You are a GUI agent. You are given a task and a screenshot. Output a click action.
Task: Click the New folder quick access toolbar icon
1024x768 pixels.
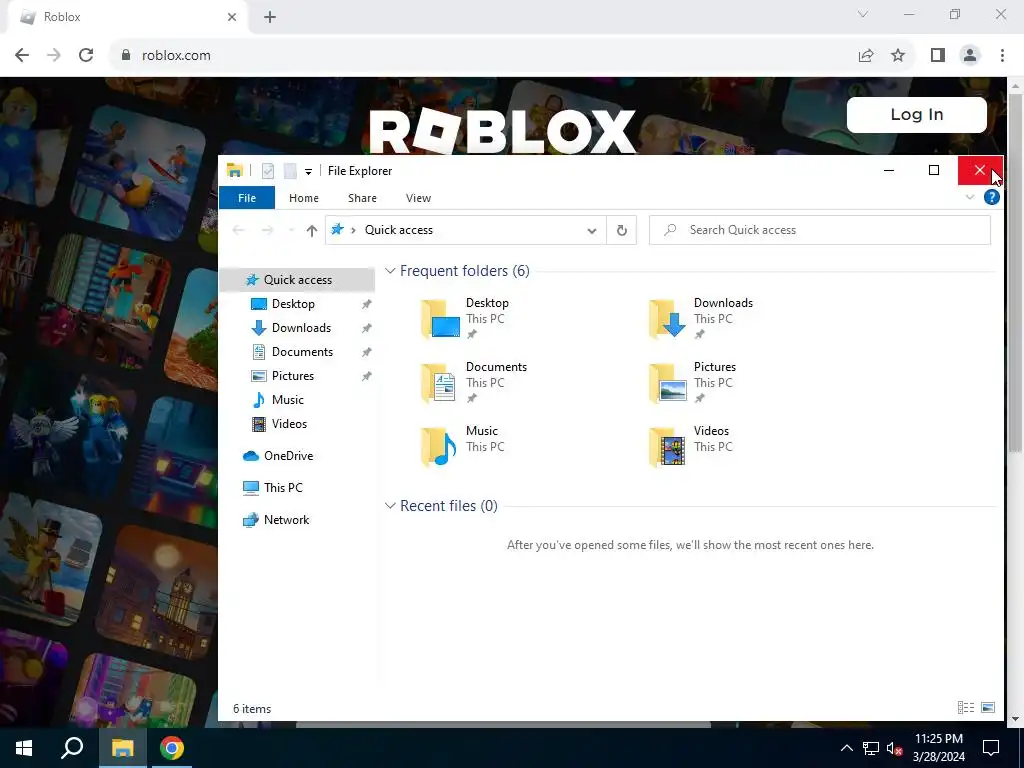290,171
